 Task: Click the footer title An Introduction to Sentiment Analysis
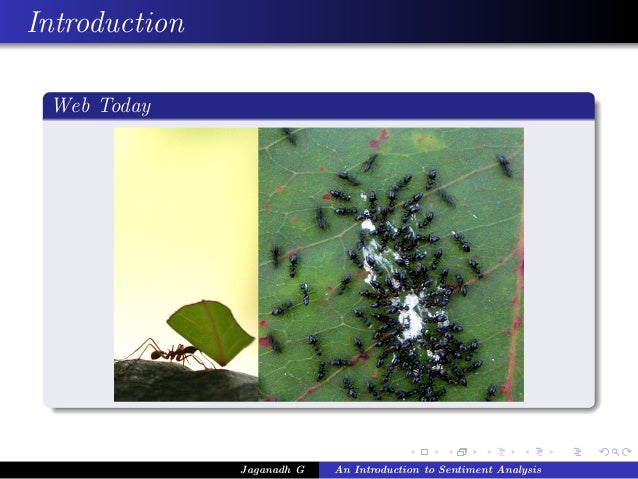click(x=438, y=470)
